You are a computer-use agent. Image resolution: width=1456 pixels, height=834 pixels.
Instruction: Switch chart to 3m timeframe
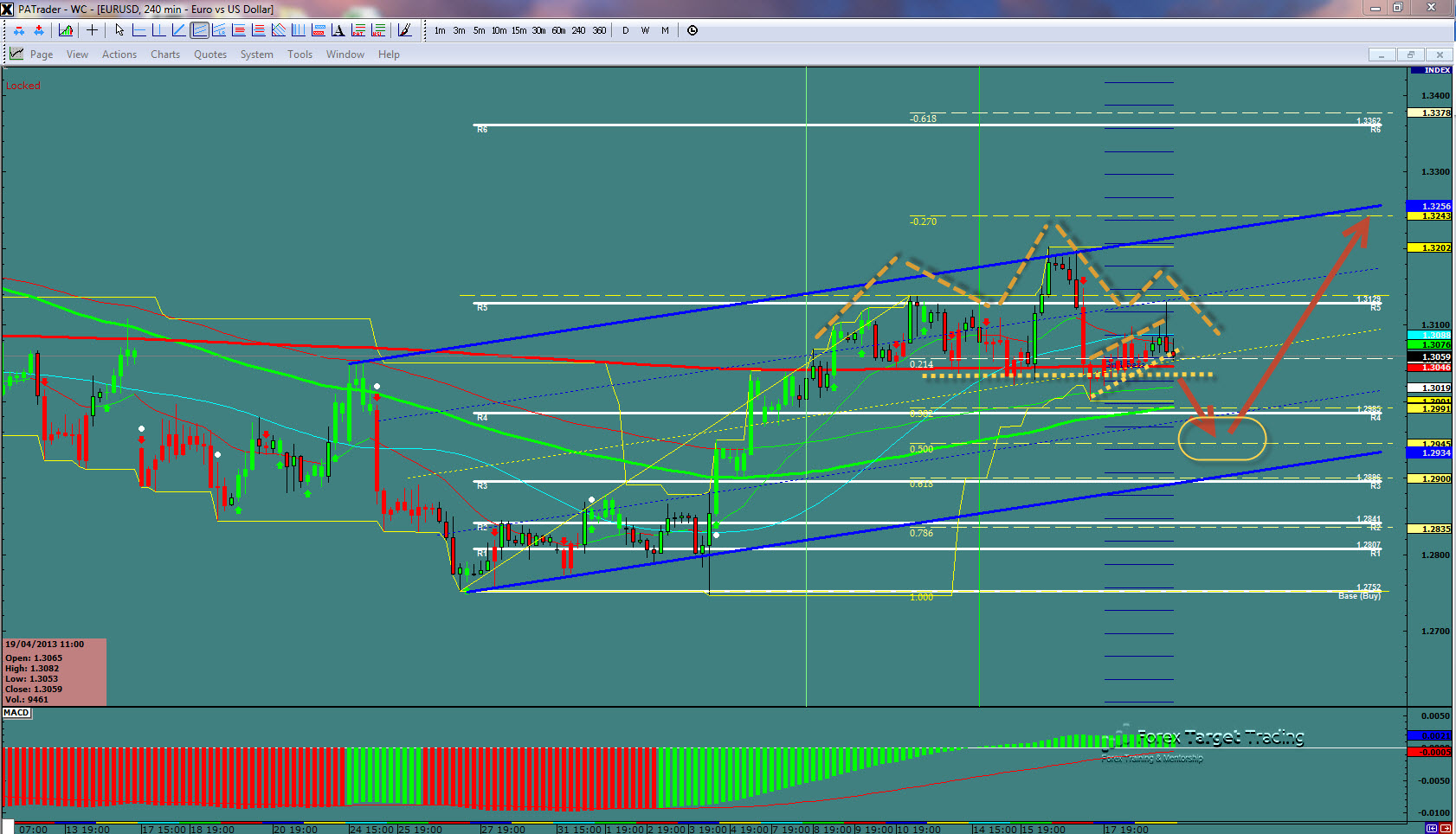tap(459, 30)
